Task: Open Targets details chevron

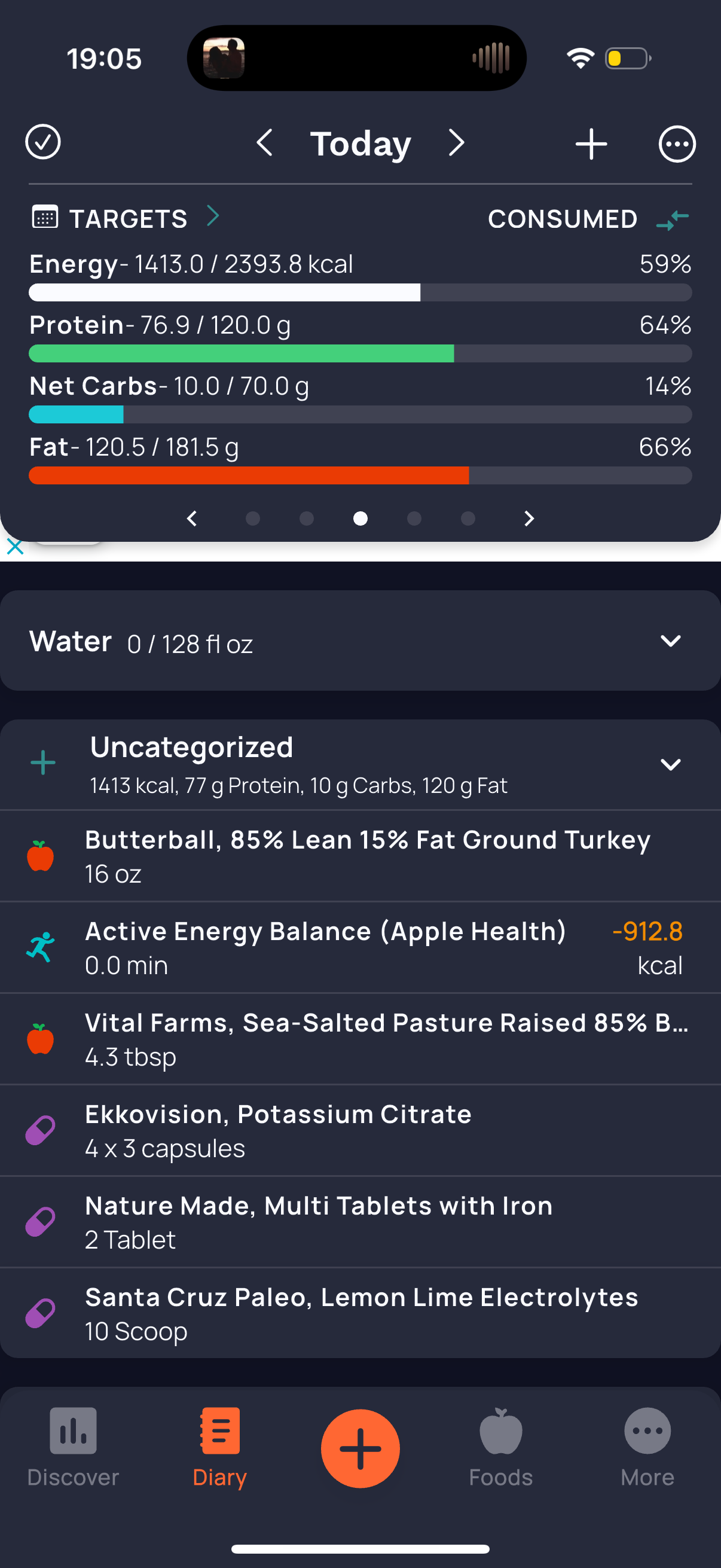Action: point(212,215)
